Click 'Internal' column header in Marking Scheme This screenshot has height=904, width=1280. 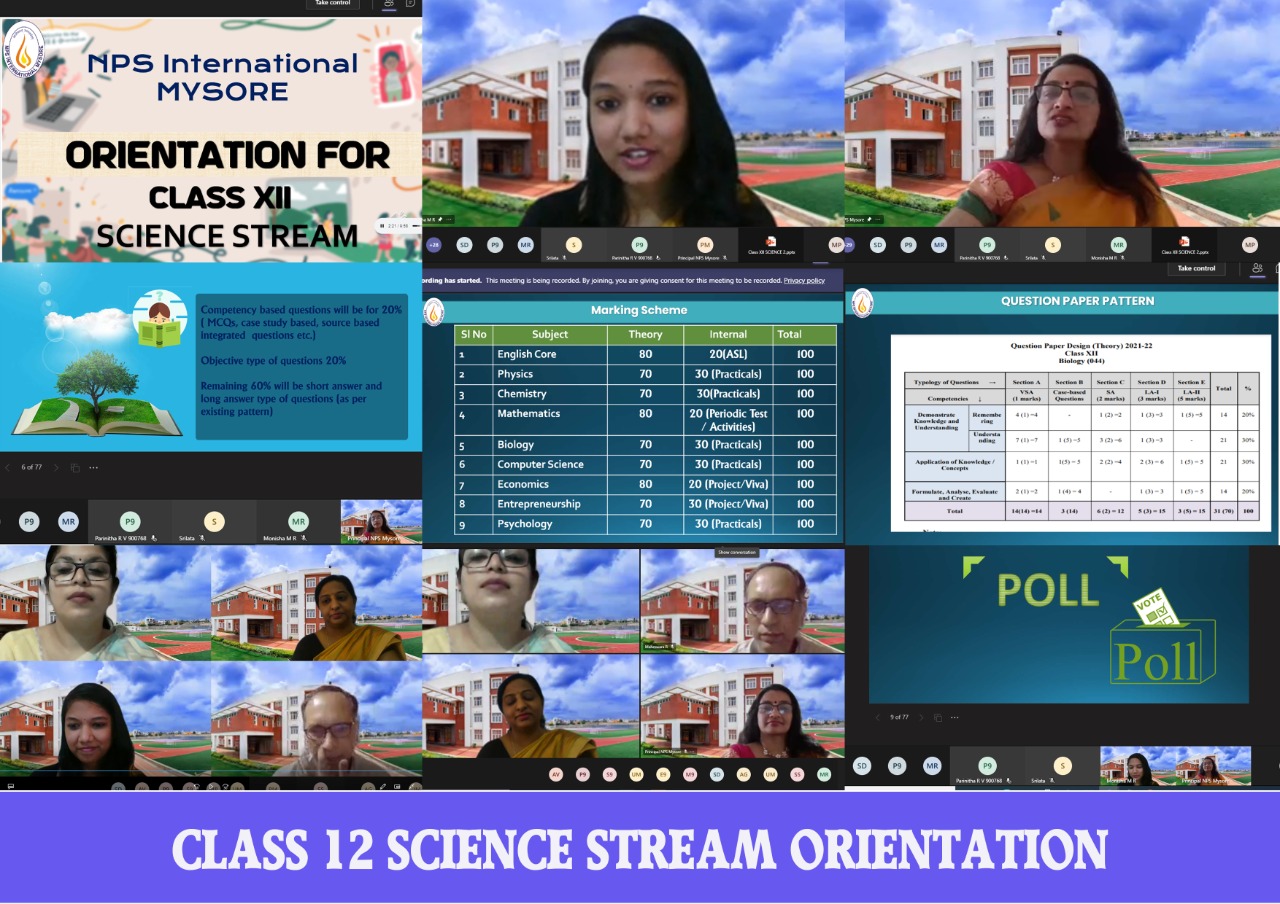pyautogui.click(x=728, y=334)
